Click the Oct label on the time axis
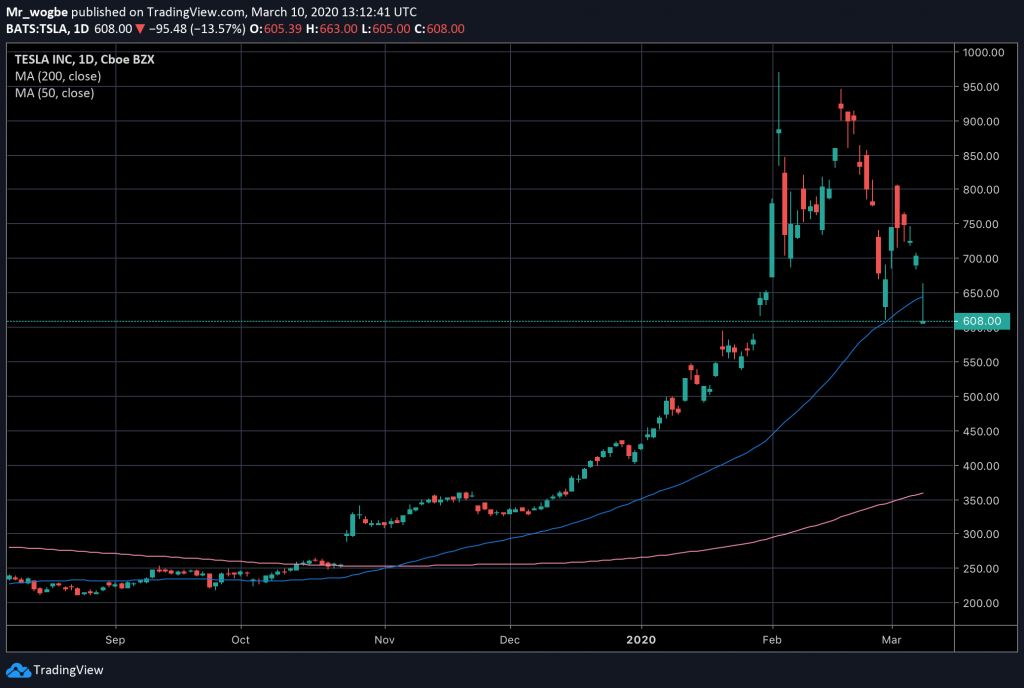Viewport: 1024px width, 688px height. (x=240, y=638)
